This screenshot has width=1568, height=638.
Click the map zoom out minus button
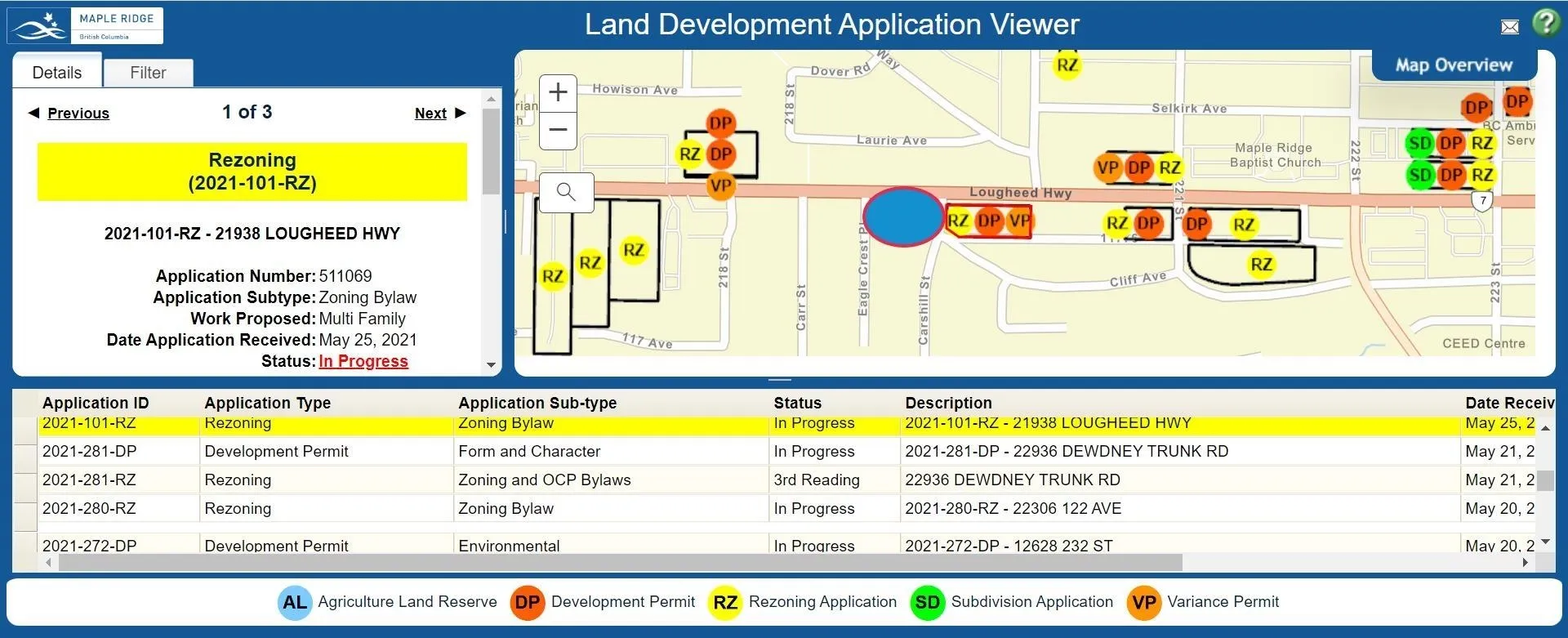(x=558, y=130)
